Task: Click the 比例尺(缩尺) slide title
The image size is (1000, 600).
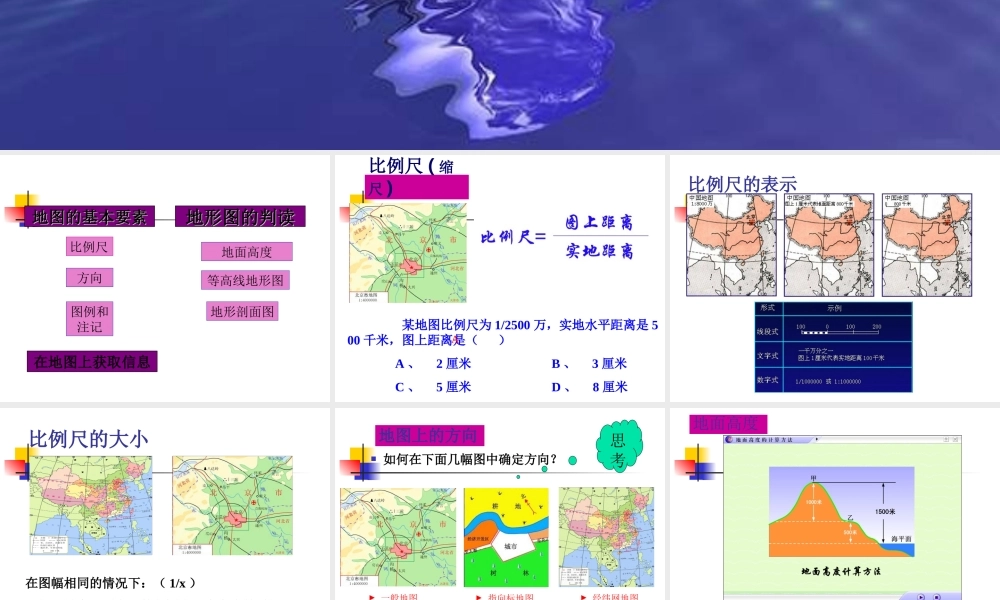Action: click(416, 177)
